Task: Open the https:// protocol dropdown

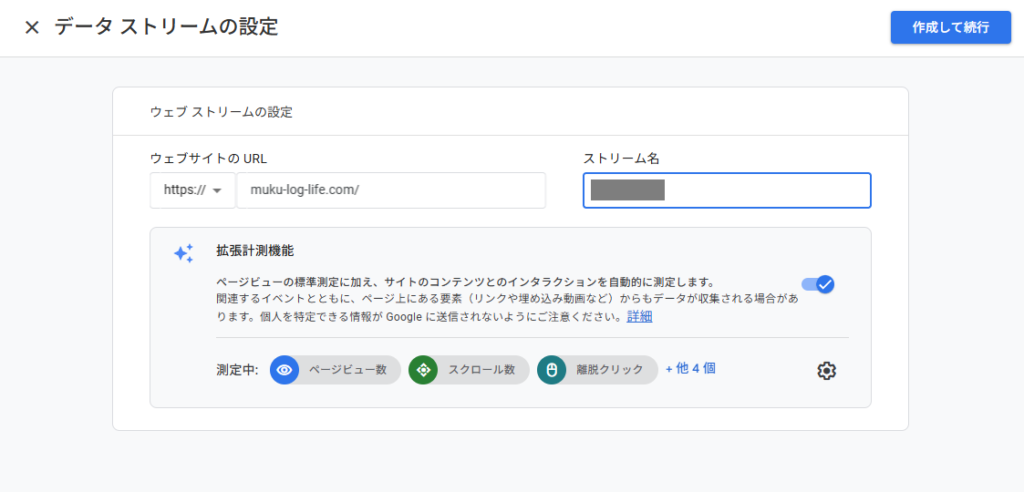Action: (193, 191)
